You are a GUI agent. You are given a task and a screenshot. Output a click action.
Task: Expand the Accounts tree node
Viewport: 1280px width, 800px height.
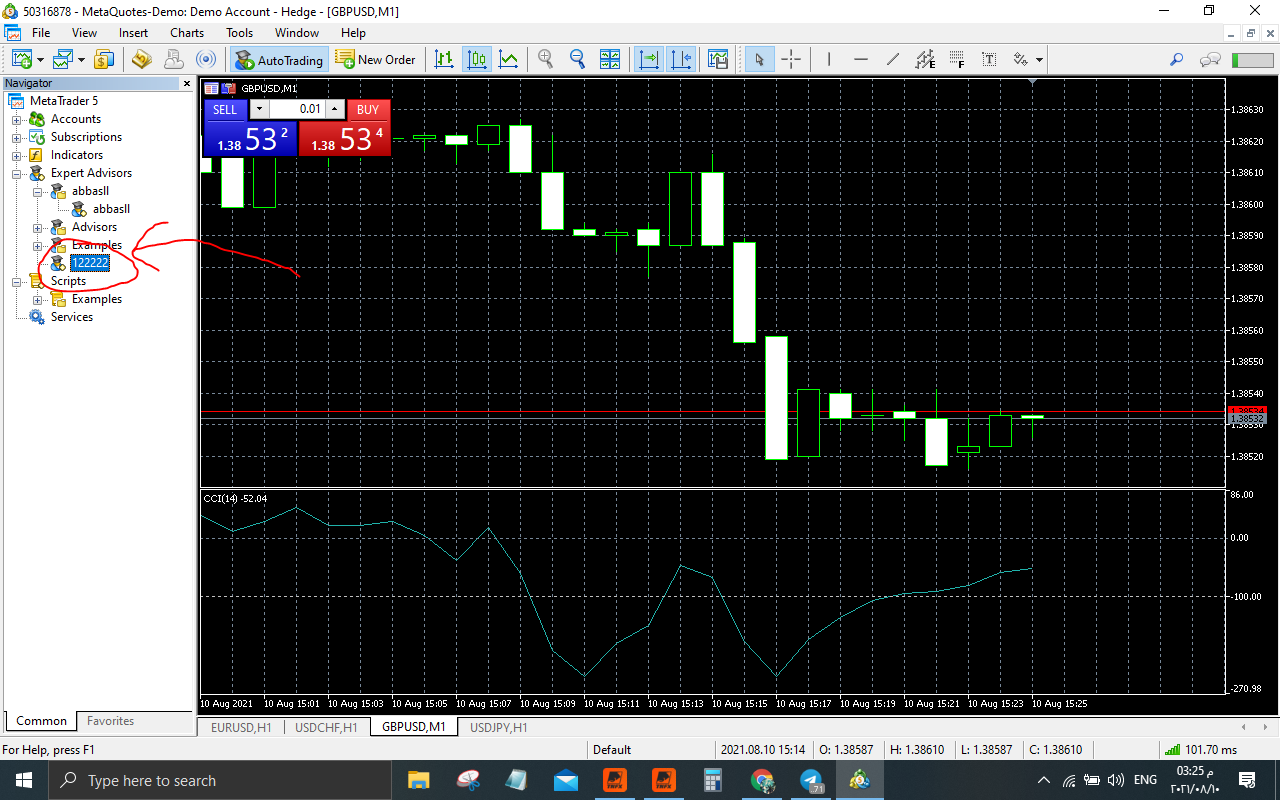[16, 119]
